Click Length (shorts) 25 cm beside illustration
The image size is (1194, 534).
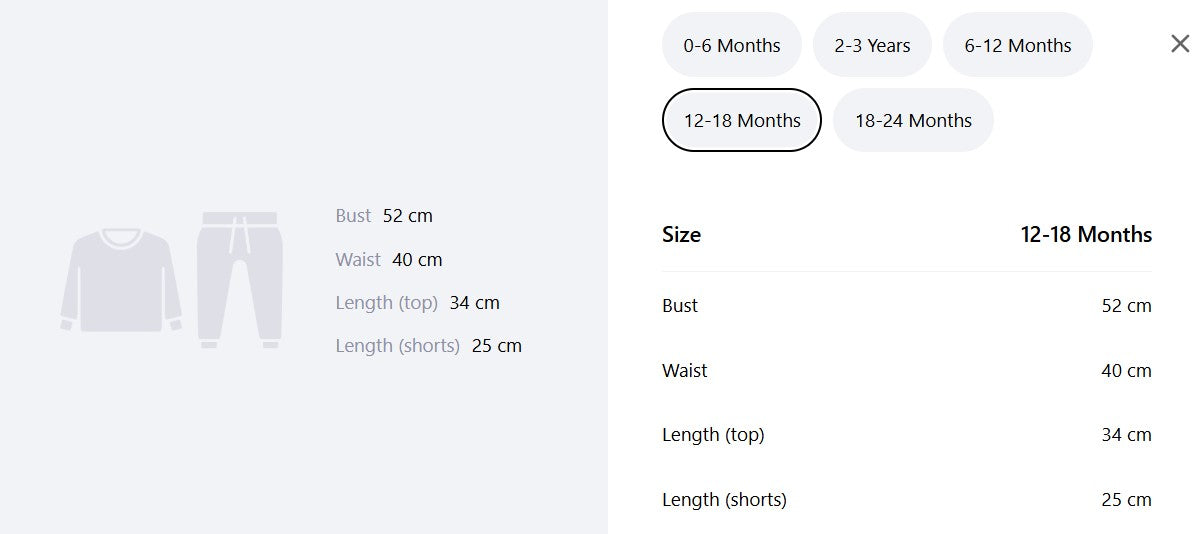click(429, 345)
